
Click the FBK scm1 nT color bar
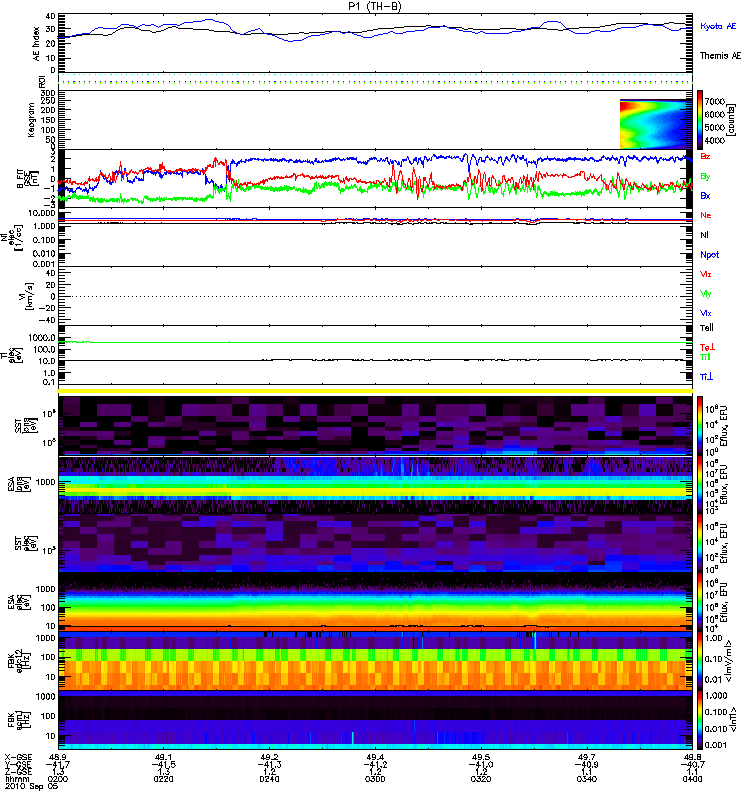pos(700,720)
